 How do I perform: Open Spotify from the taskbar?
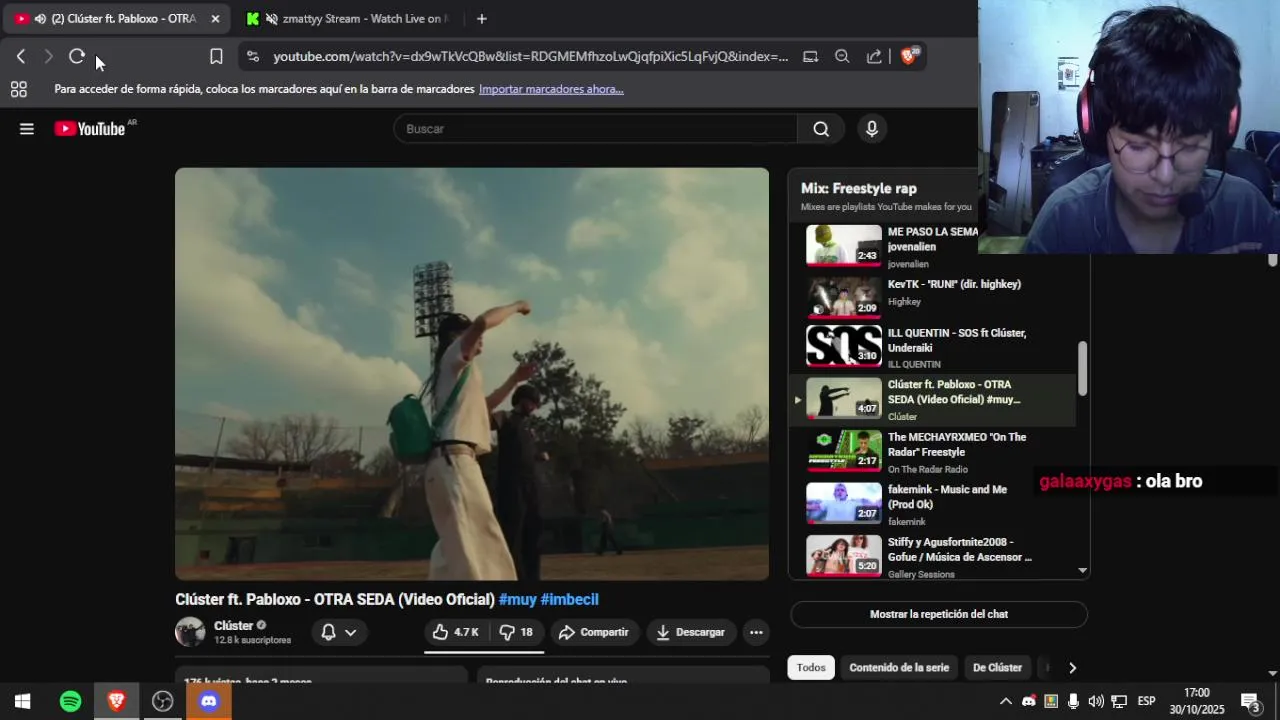[70, 701]
